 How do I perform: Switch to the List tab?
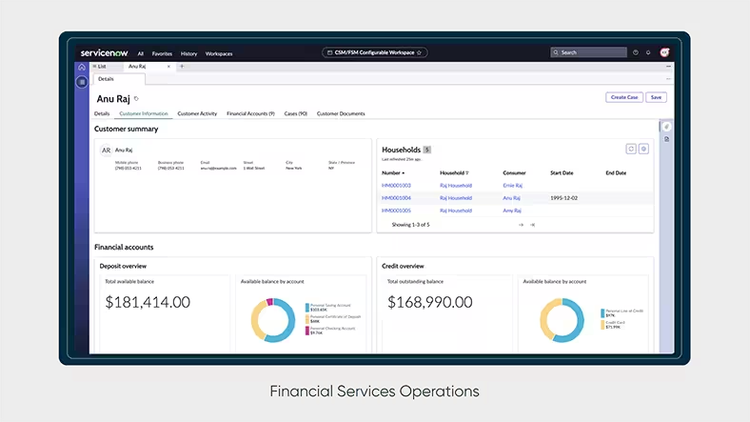pos(99,67)
